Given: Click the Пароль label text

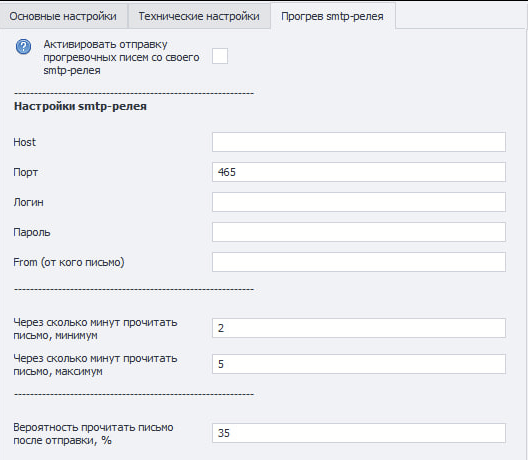Looking at the screenshot, I should click(32, 232).
